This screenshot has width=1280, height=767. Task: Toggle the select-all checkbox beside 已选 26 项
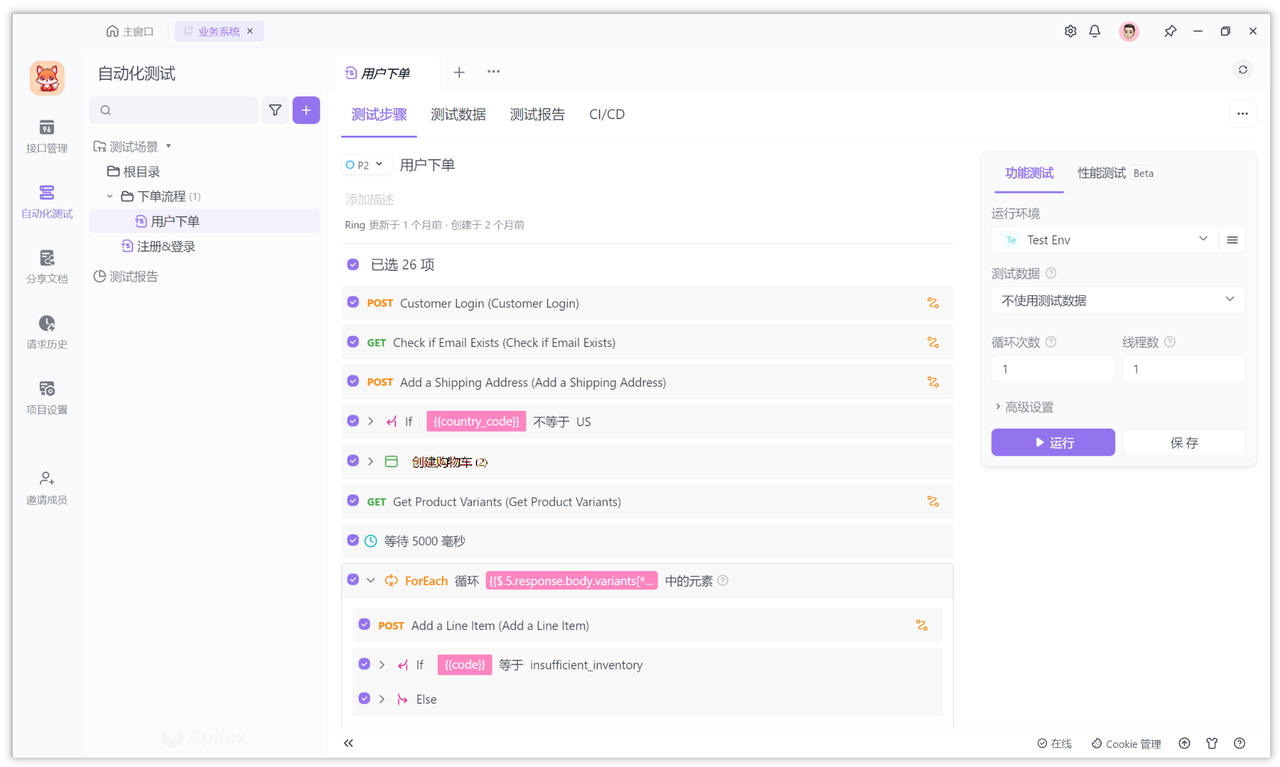click(353, 264)
